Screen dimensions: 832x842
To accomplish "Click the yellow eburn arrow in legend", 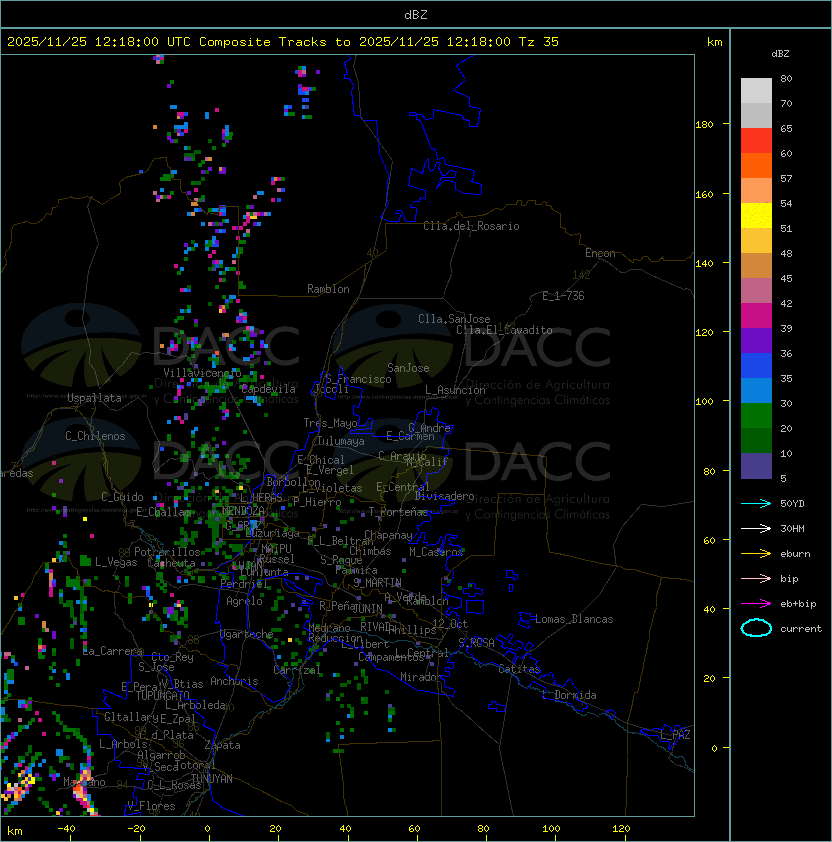I will tap(756, 554).
